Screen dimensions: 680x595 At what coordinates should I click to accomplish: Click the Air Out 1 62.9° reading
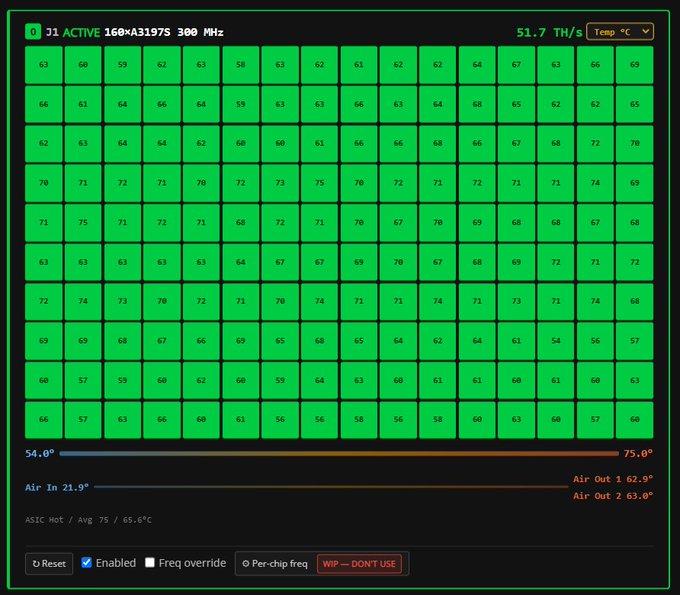tap(613, 479)
